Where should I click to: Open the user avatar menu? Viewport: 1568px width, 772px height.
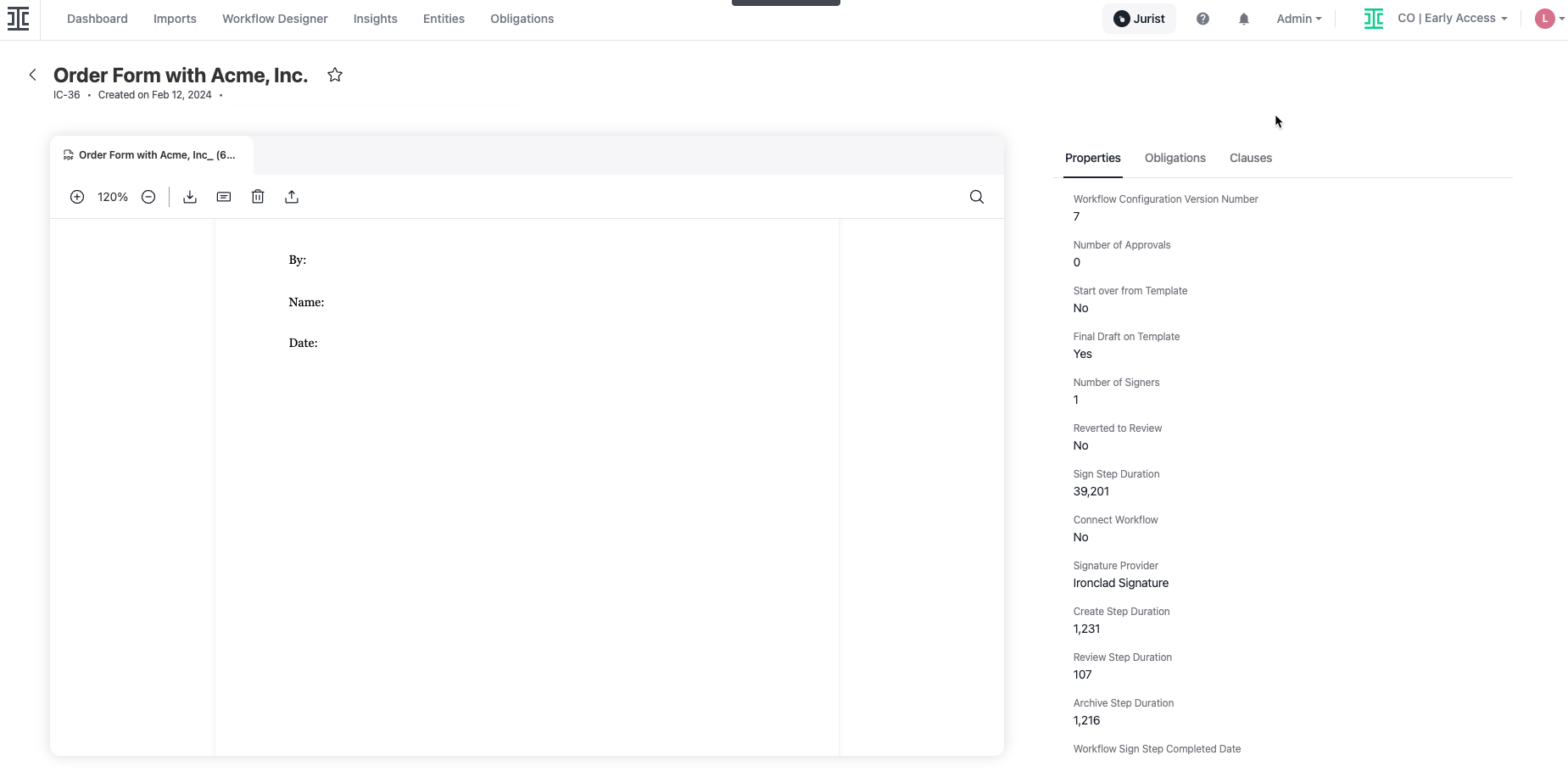click(1549, 19)
